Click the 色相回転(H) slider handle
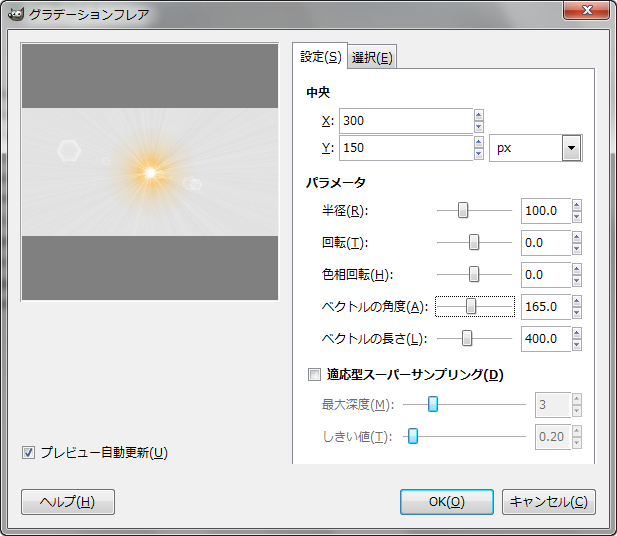This screenshot has height=536, width=617. point(474,274)
